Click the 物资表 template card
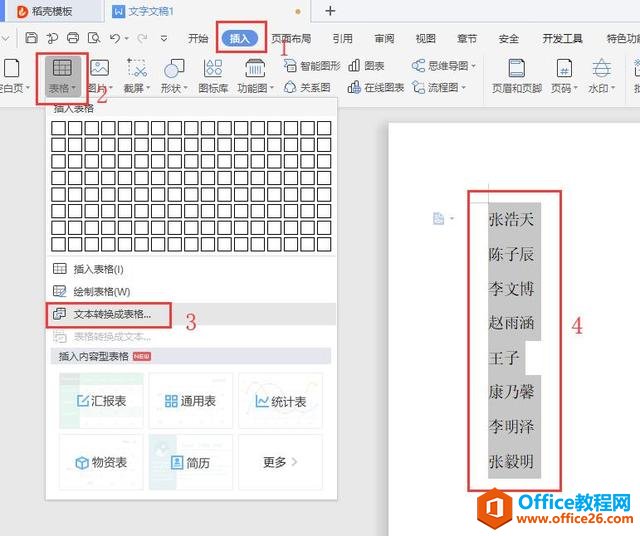The image size is (640, 536). click(101, 462)
